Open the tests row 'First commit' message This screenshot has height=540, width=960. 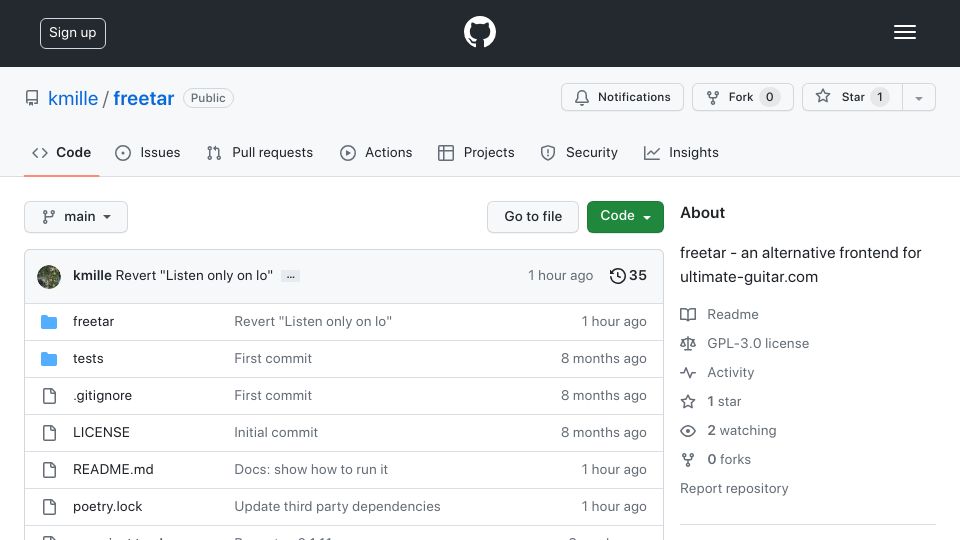273,359
